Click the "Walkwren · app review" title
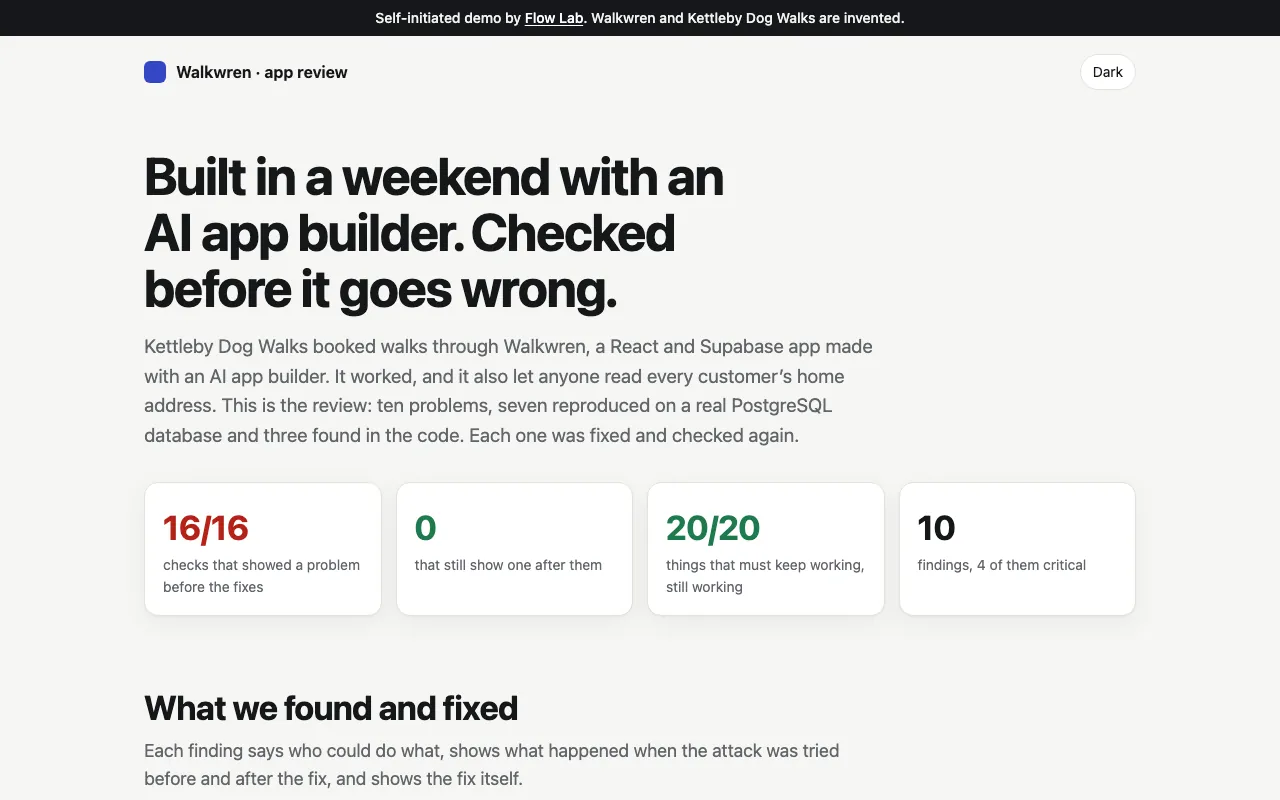Viewport: 1280px width, 800px height. point(262,72)
